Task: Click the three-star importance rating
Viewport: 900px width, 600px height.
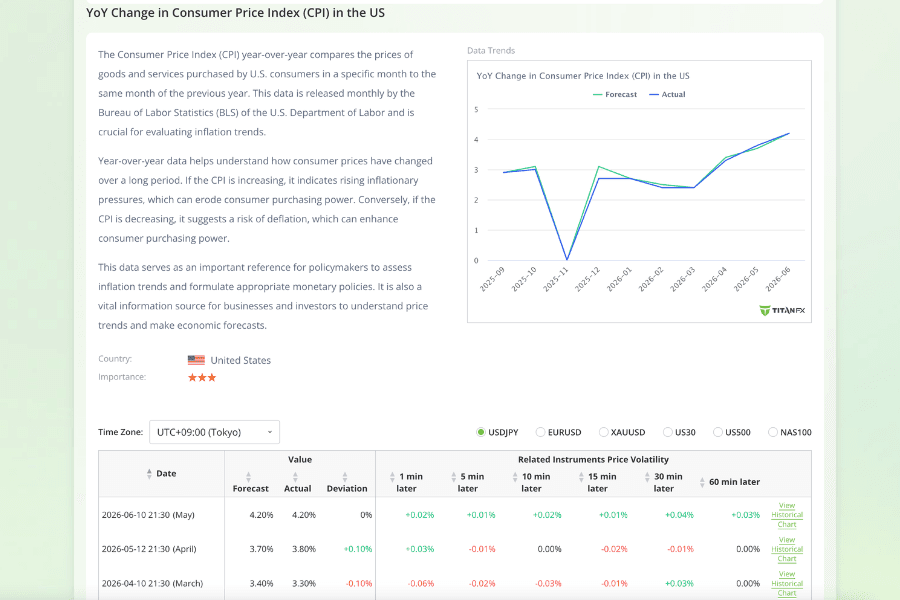Action: pyautogui.click(x=202, y=377)
